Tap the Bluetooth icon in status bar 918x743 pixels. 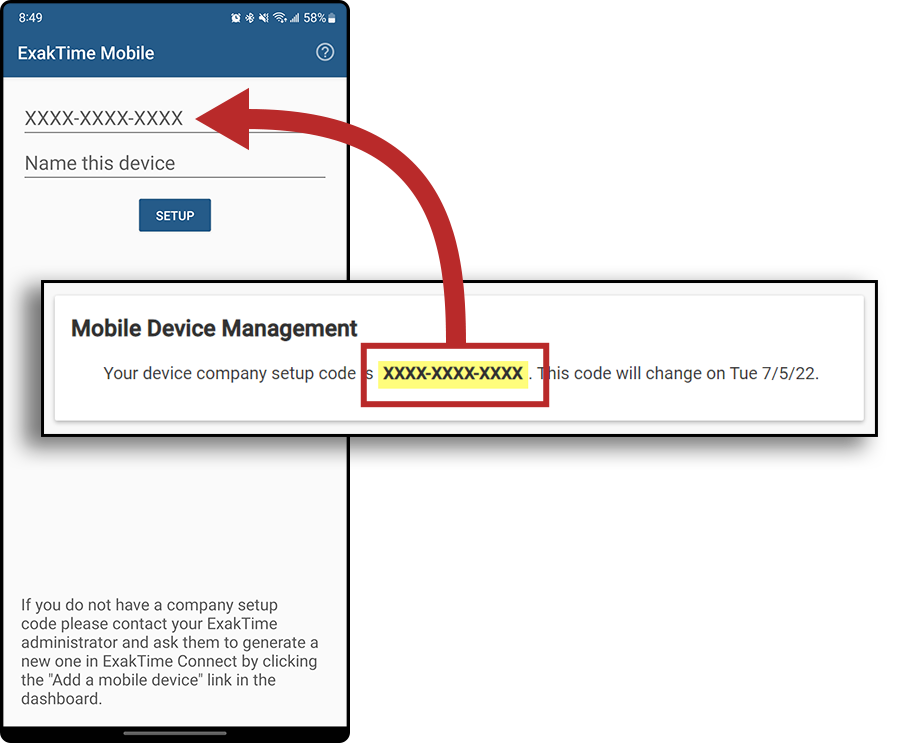click(249, 18)
